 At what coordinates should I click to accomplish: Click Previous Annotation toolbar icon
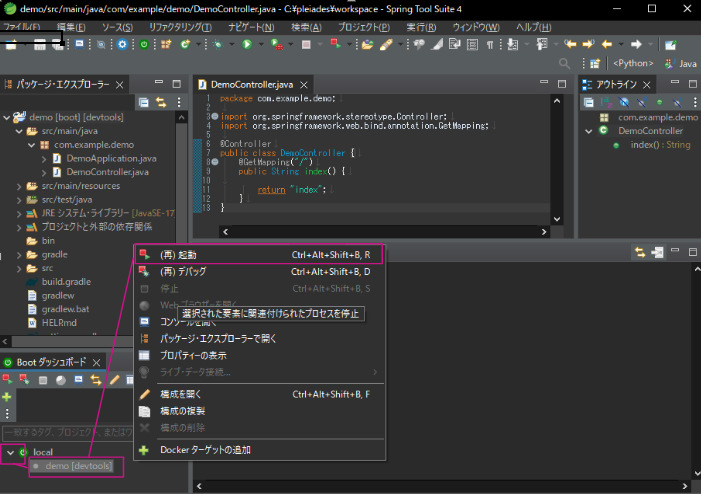point(542,44)
